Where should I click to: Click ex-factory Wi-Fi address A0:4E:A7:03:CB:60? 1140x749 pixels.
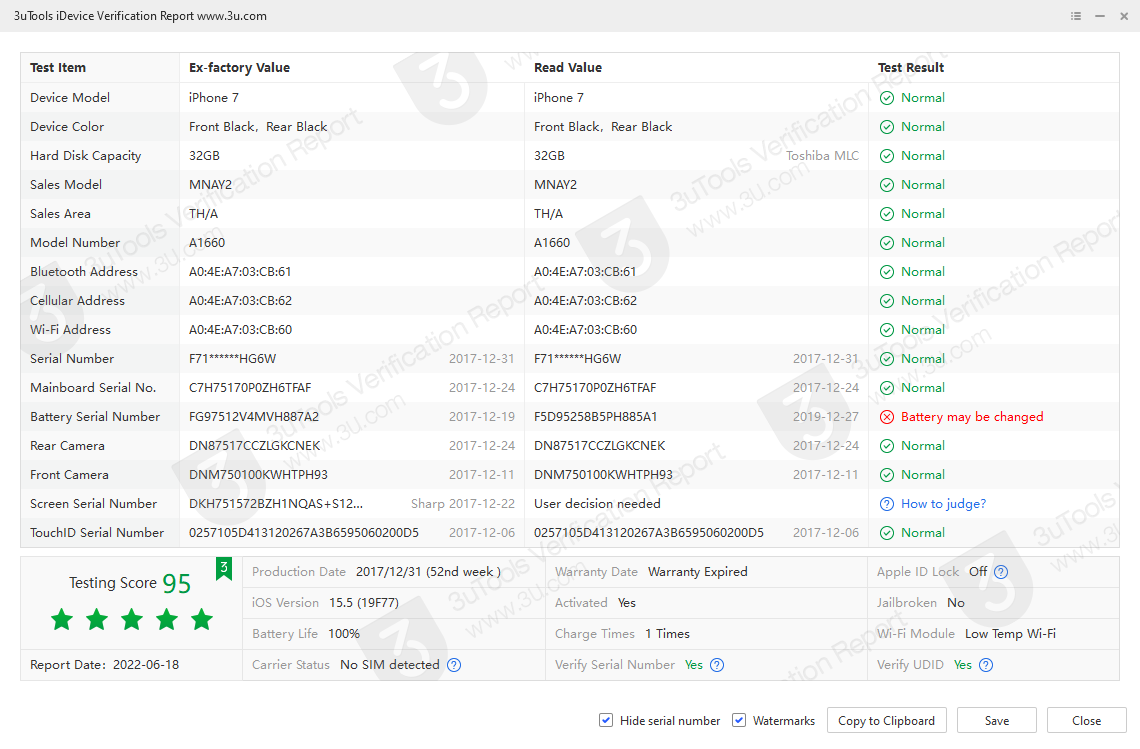click(x=241, y=330)
